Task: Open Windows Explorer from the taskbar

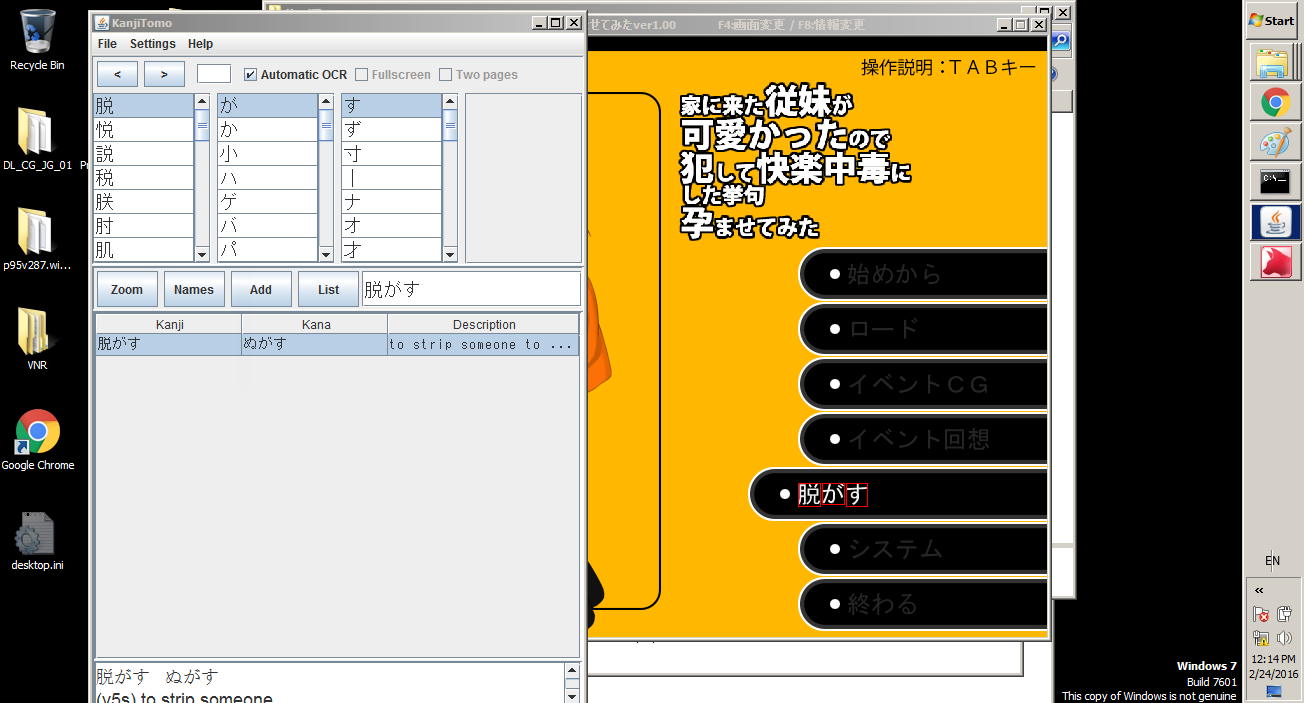Action: click(1274, 63)
